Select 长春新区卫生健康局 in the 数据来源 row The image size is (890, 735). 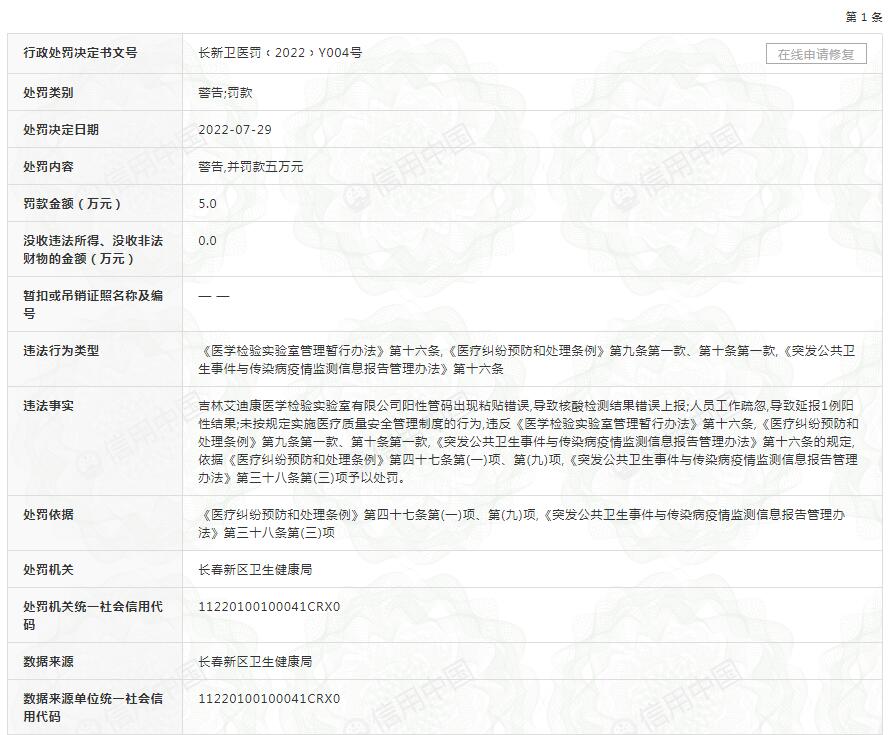coord(255,662)
